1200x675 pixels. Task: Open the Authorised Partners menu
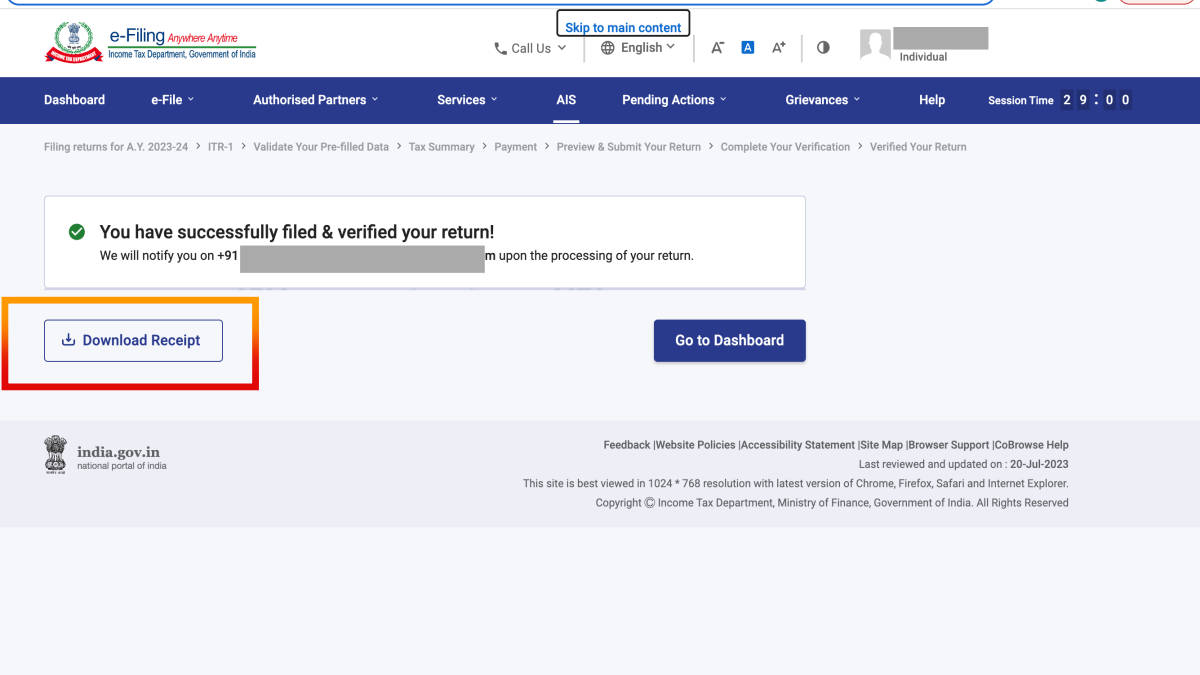[x=315, y=100]
